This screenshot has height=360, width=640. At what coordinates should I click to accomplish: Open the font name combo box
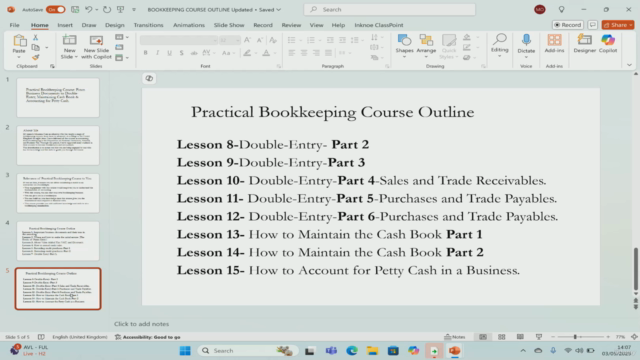178,40
